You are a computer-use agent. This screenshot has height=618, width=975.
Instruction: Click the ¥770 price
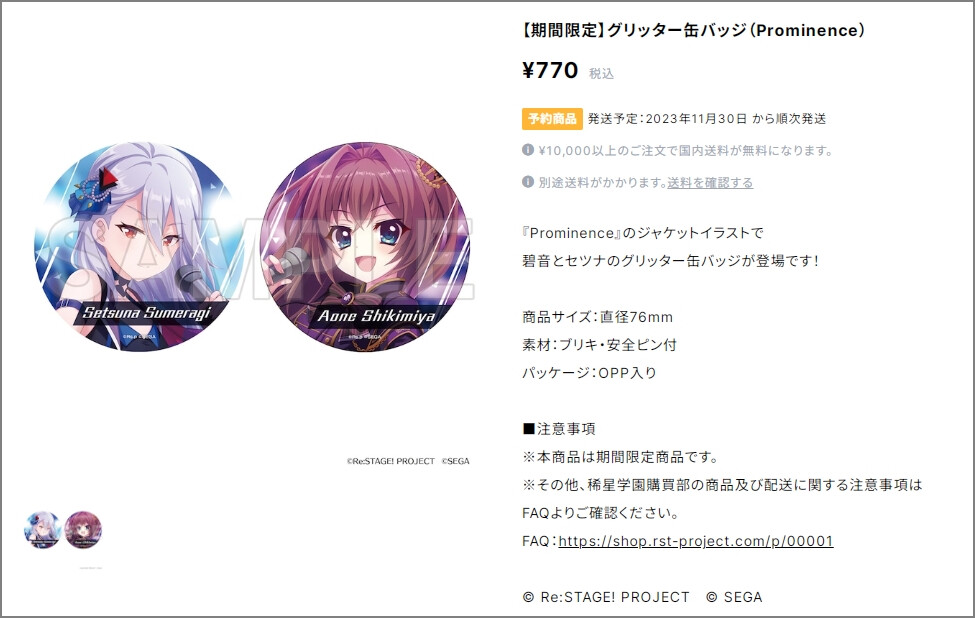coord(550,70)
